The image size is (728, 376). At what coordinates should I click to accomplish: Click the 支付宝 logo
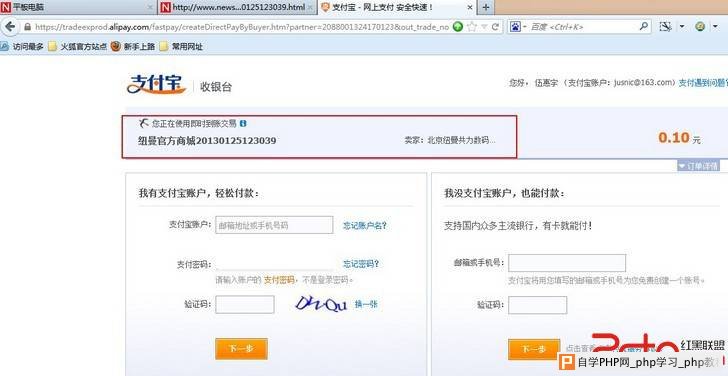click(156, 84)
